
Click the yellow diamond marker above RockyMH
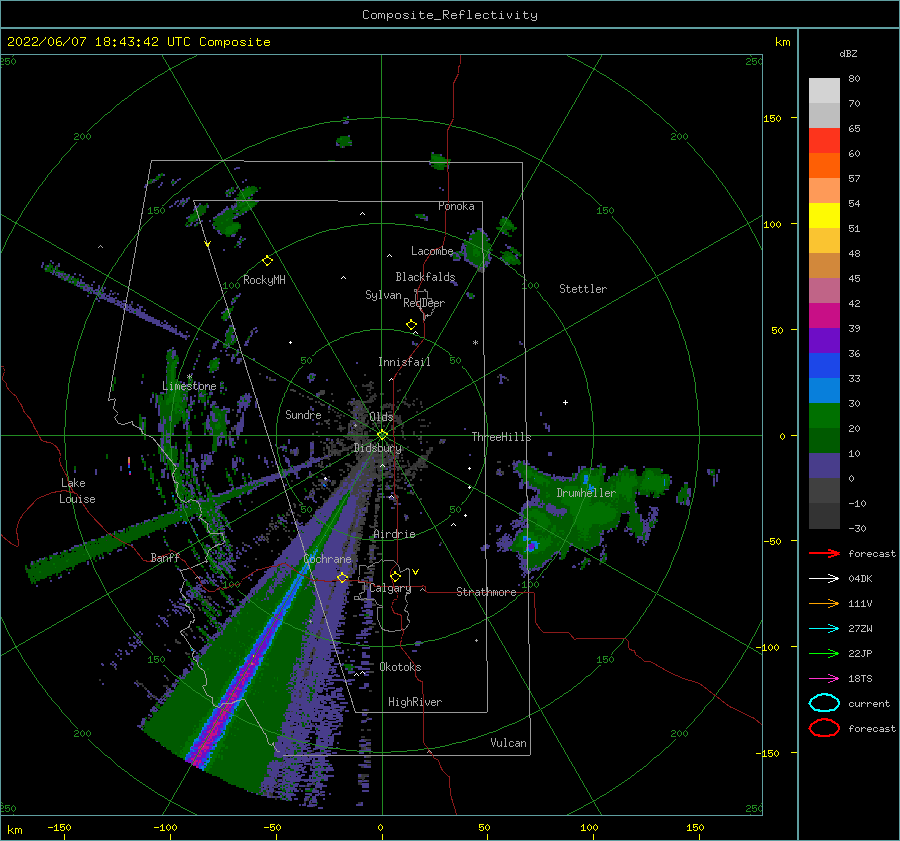[267, 261]
